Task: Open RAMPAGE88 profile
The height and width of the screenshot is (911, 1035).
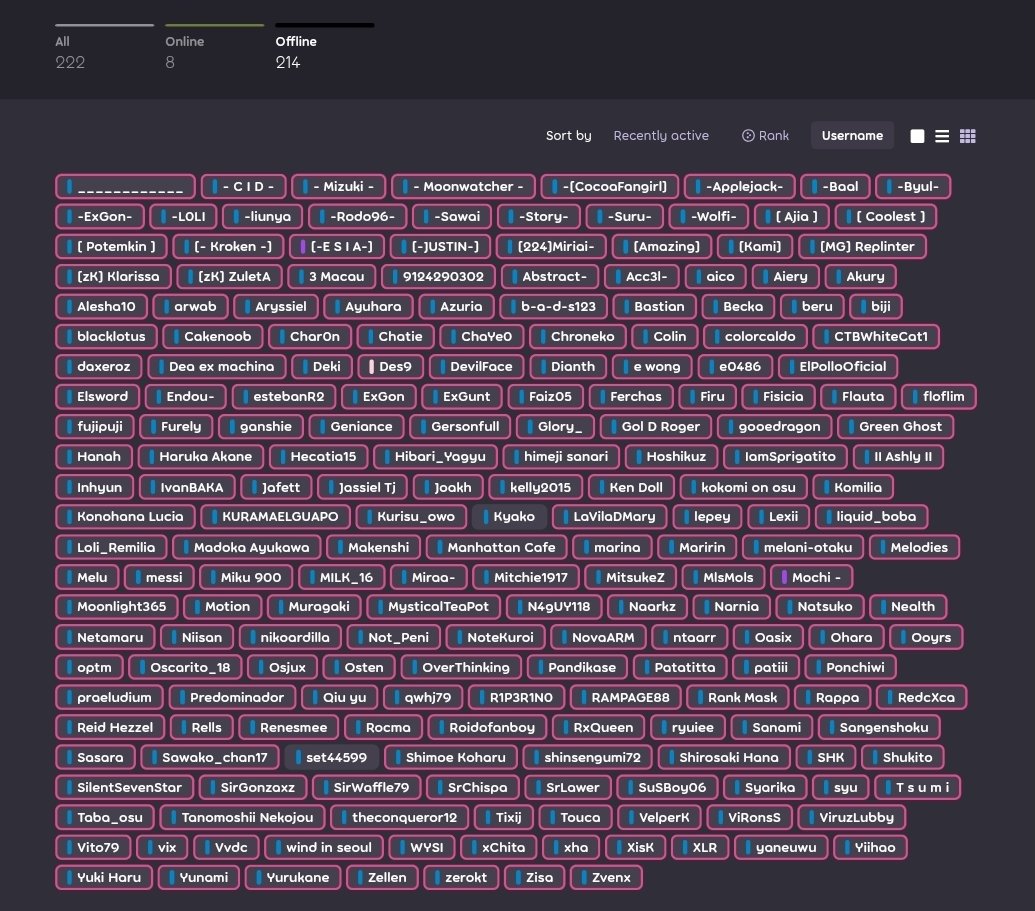Action: point(625,698)
